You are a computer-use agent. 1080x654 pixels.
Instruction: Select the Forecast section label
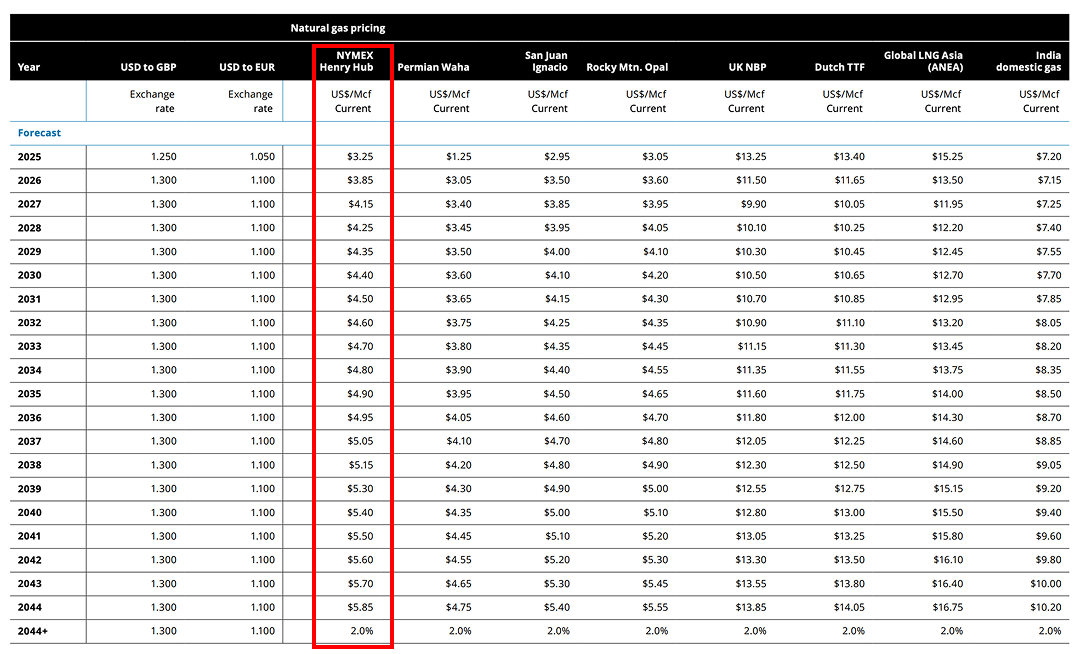(39, 133)
